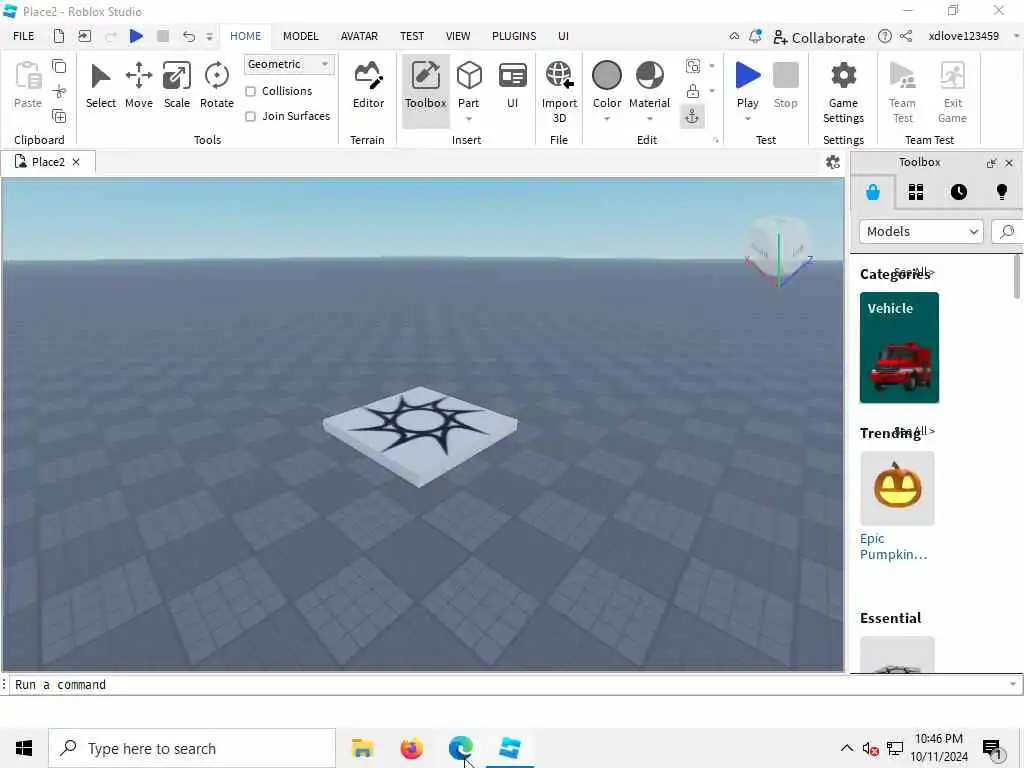
Task: Switch to the AVATAR ribbon tab
Action: tap(359, 36)
